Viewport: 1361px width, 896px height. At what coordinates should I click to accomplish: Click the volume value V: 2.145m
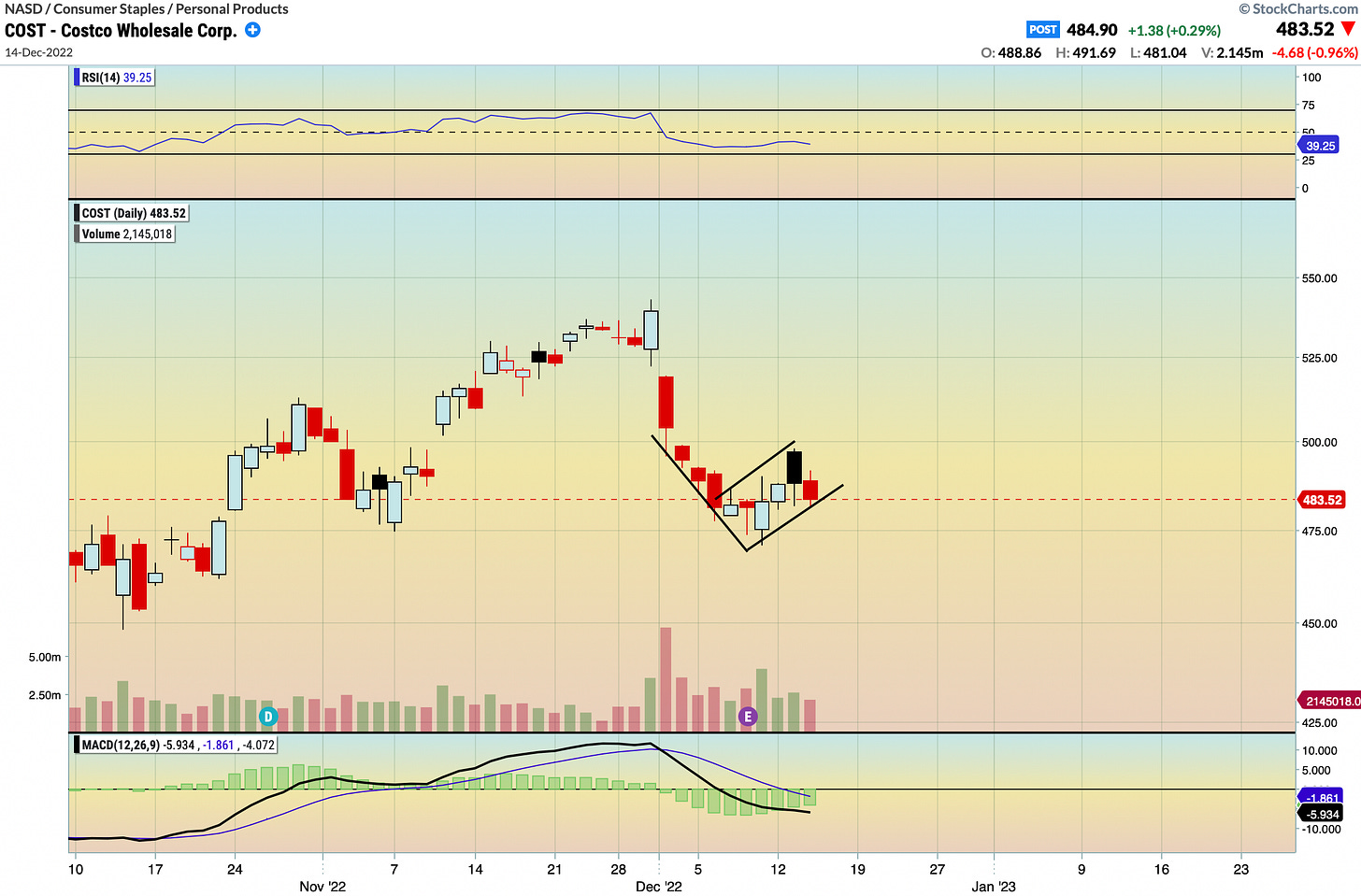pyautogui.click(x=1230, y=53)
